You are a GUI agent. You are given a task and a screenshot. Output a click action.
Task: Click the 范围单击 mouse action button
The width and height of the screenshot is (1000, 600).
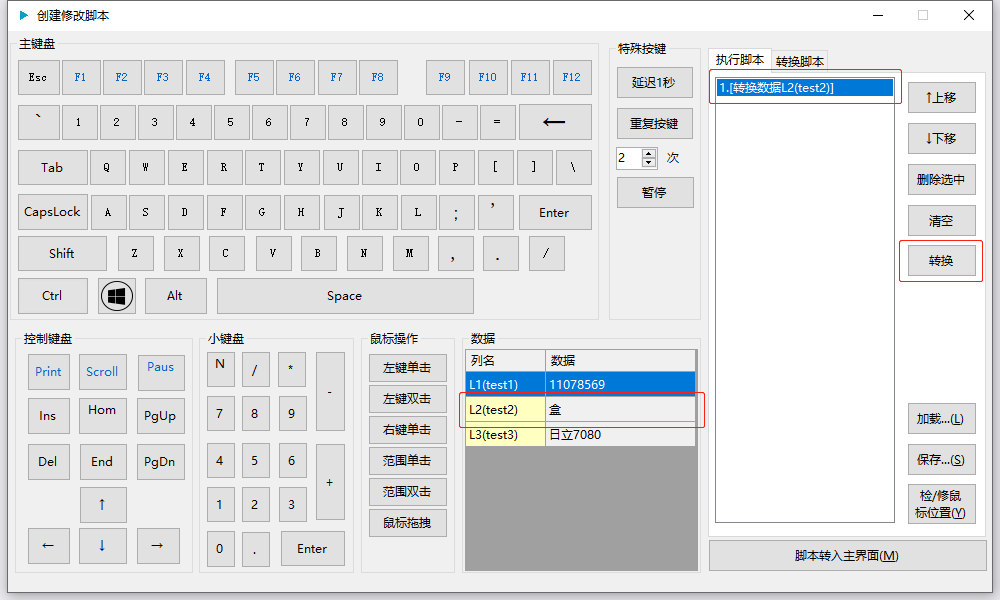[408, 460]
